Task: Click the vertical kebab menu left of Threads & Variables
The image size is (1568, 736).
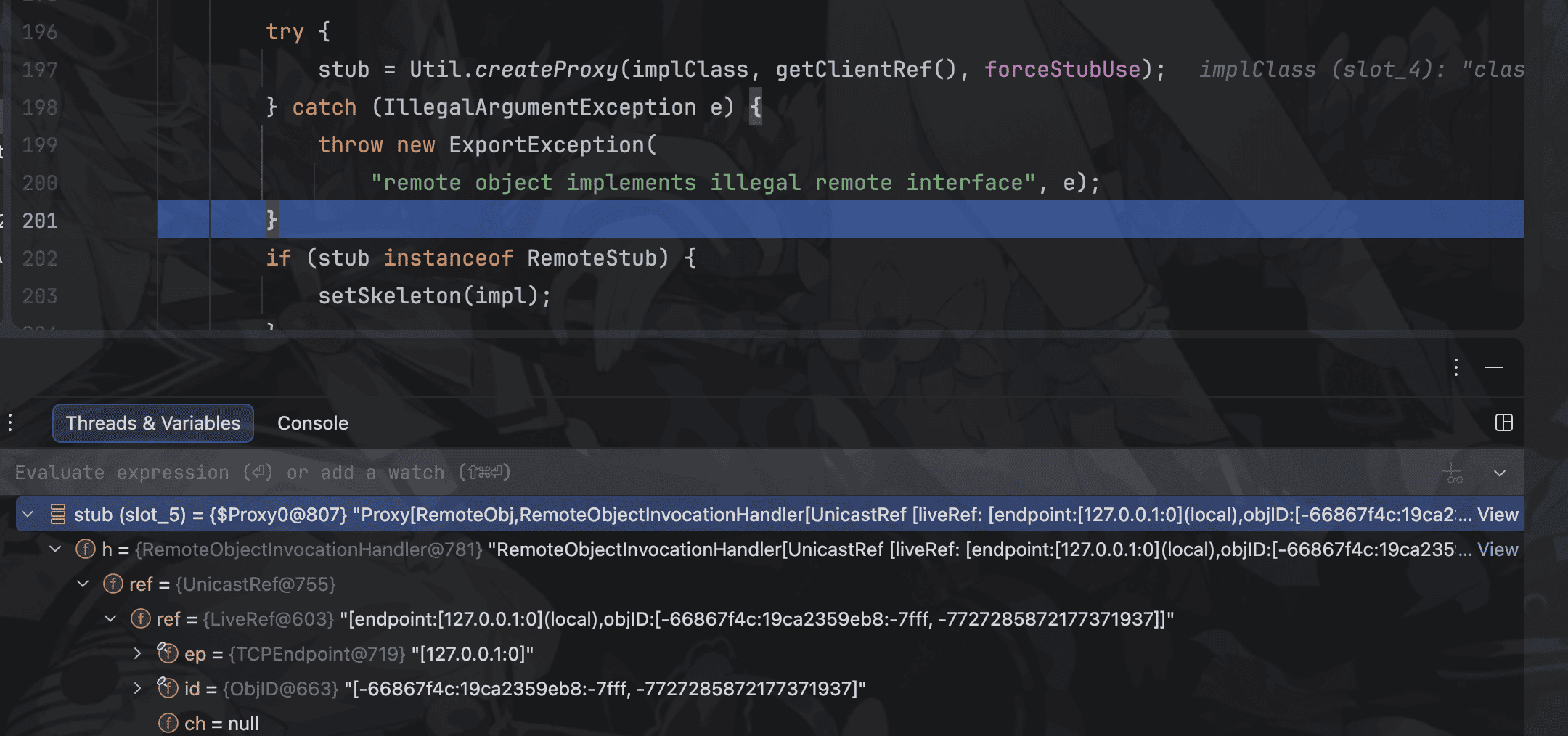Action: tap(10, 422)
